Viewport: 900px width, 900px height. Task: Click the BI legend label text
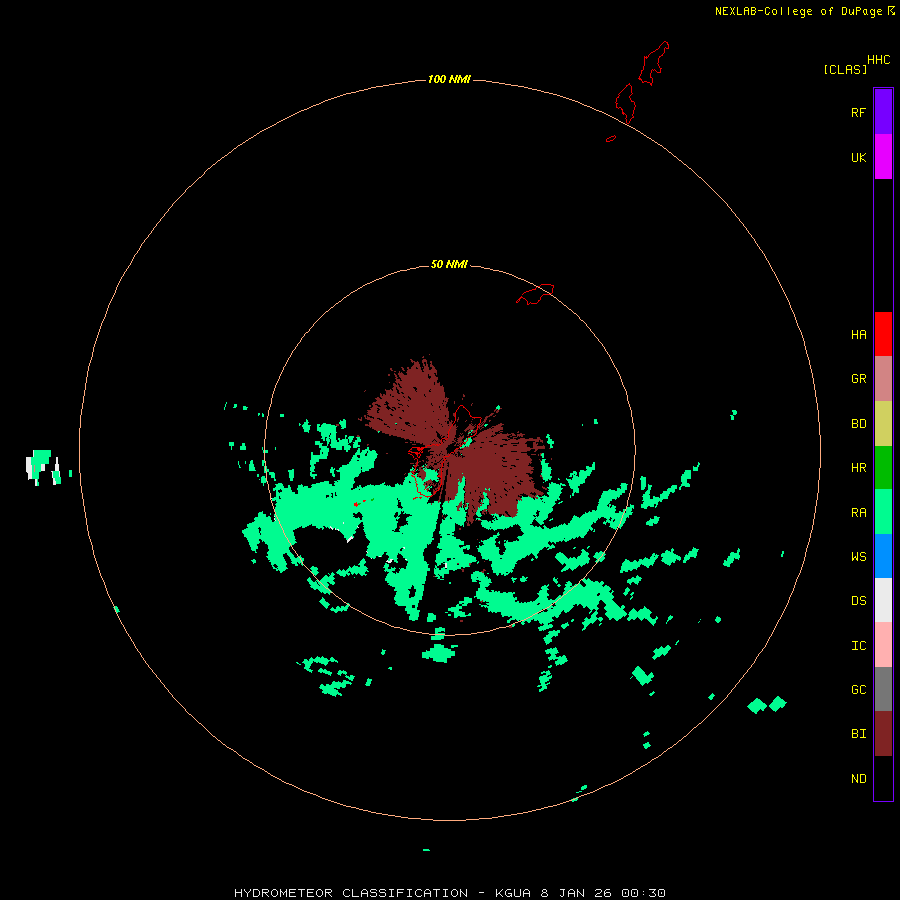pos(859,734)
